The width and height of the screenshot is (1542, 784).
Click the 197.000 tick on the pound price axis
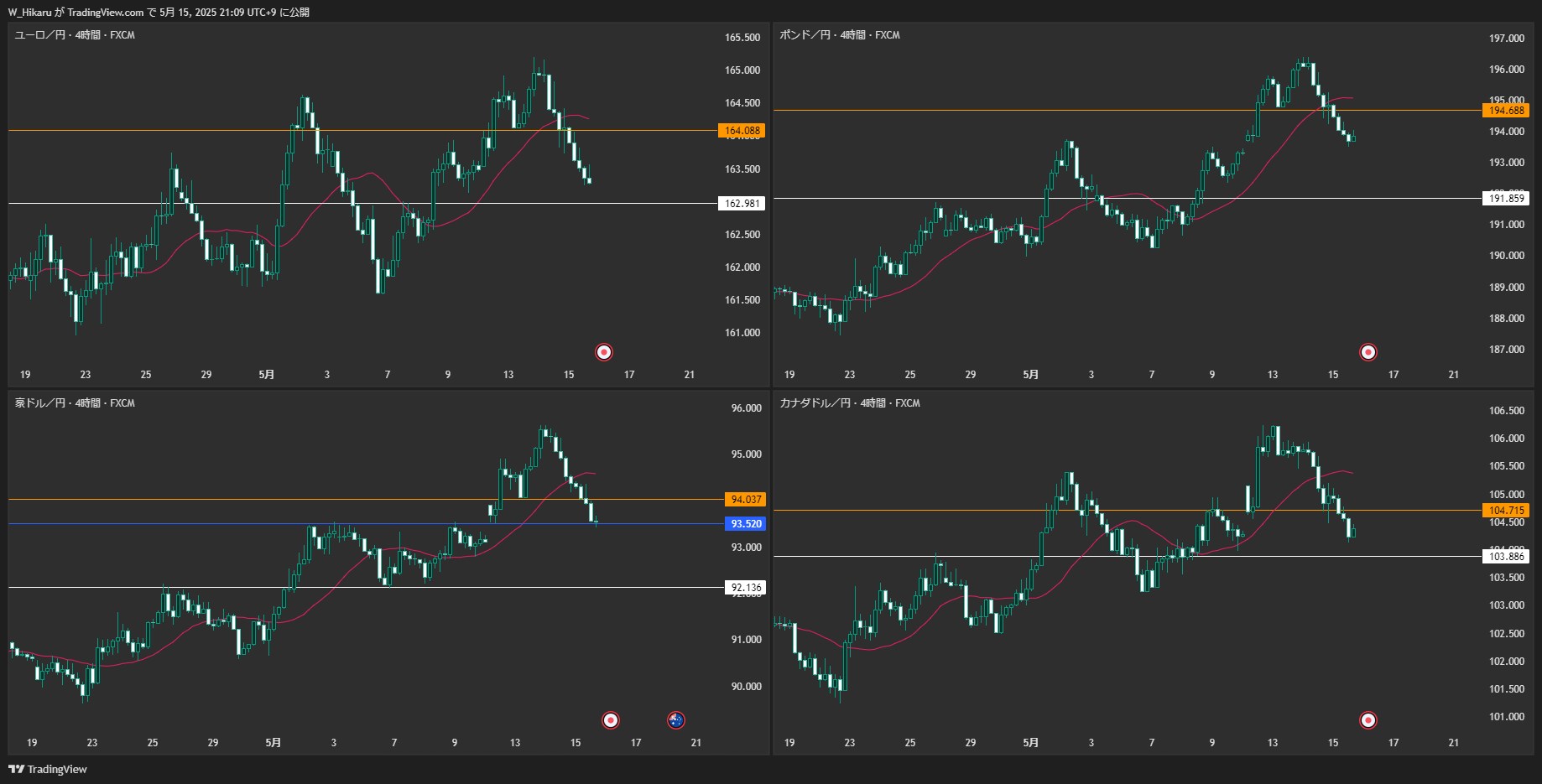click(x=1507, y=39)
